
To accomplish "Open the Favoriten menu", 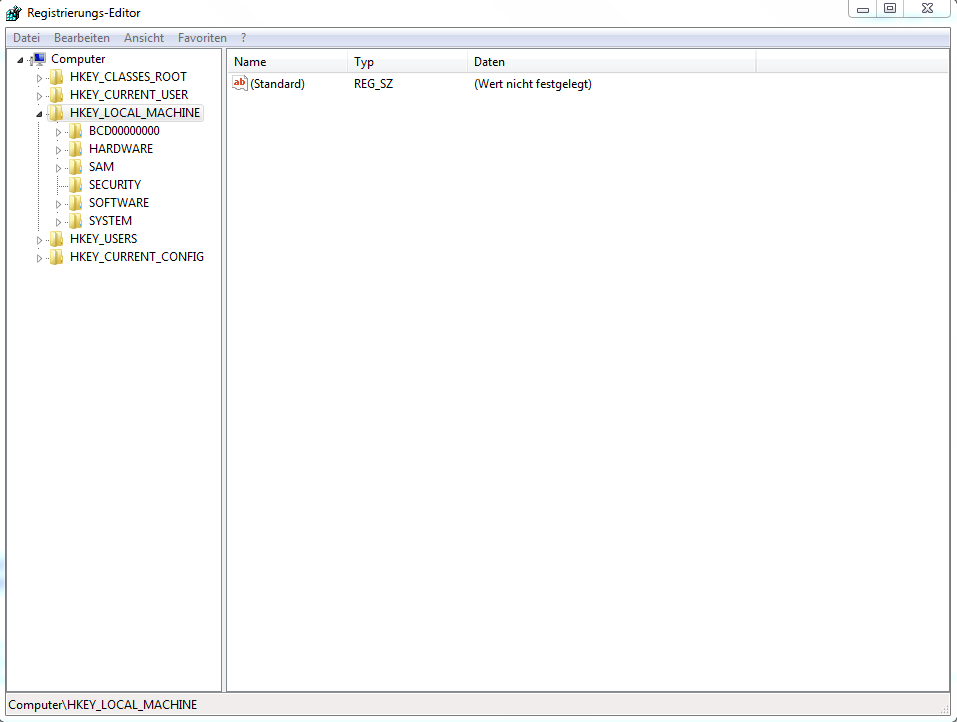I will click(x=202, y=37).
